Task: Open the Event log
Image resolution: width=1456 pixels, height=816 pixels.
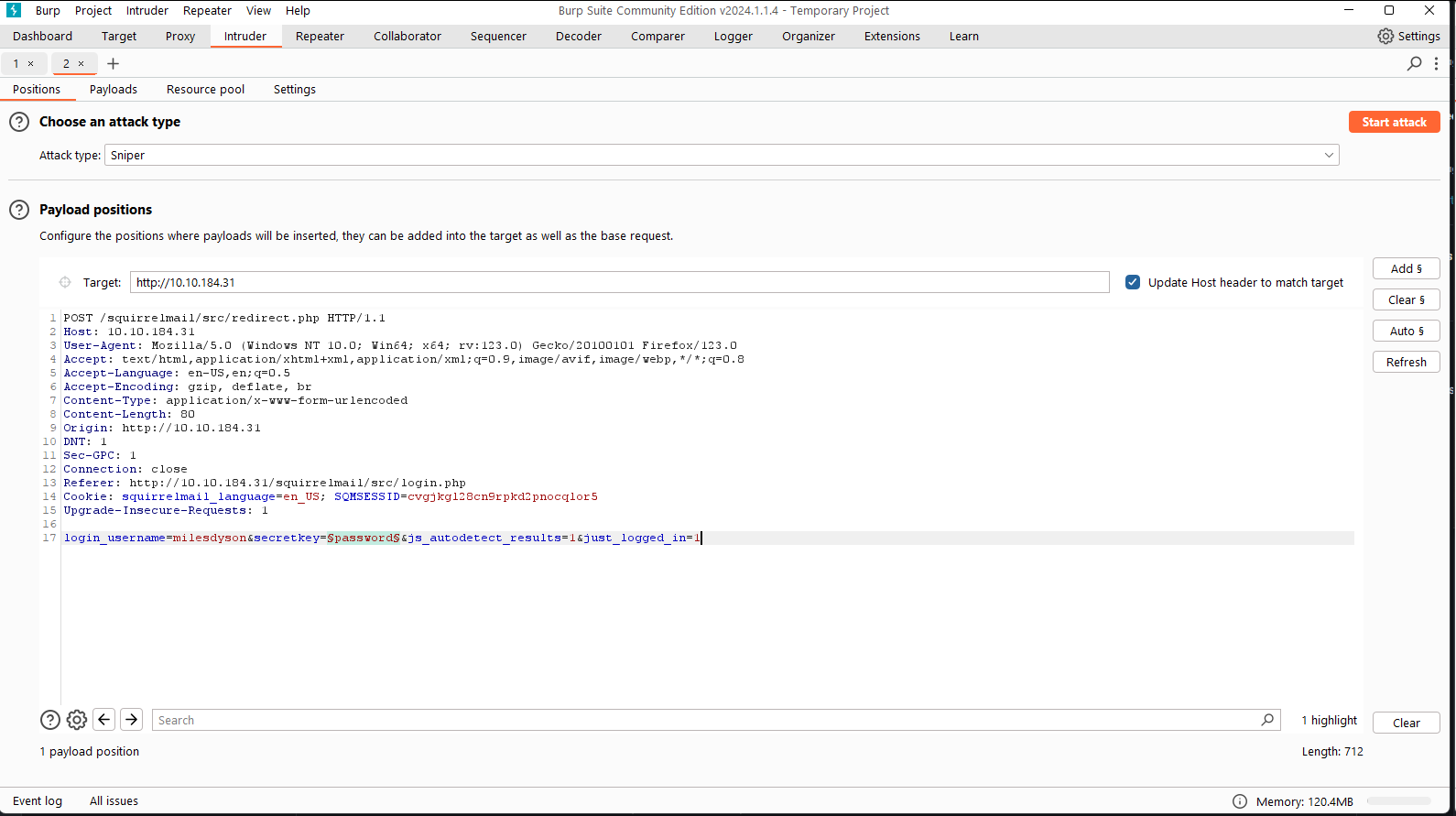Action: [x=38, y=800]
